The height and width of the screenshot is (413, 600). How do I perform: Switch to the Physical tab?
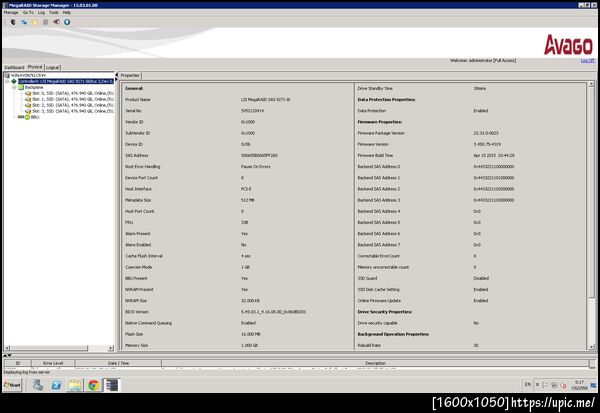(x=35, y=67)
